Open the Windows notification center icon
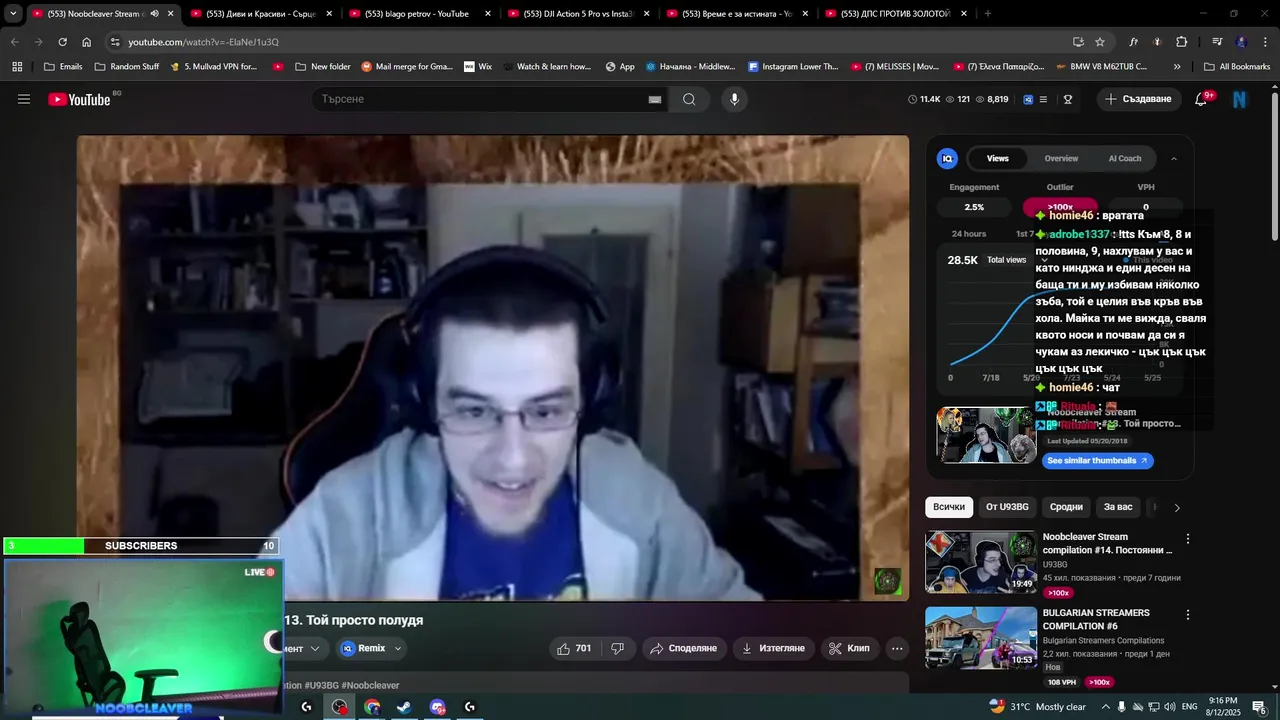The width and height of the screenshot is (1280, 720). pyautogui.click(x=1259, y=707)
